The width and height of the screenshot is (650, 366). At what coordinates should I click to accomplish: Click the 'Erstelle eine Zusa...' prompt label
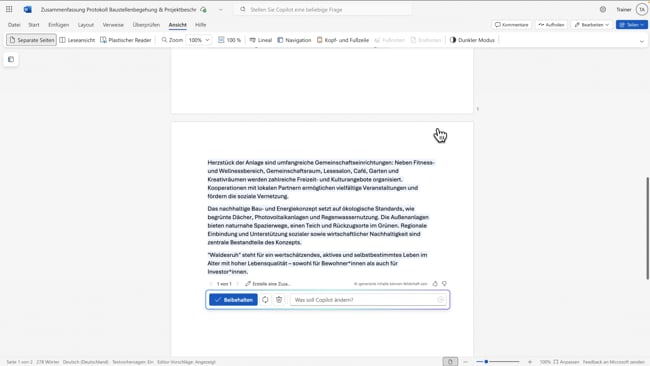click(x=268, y=284)
